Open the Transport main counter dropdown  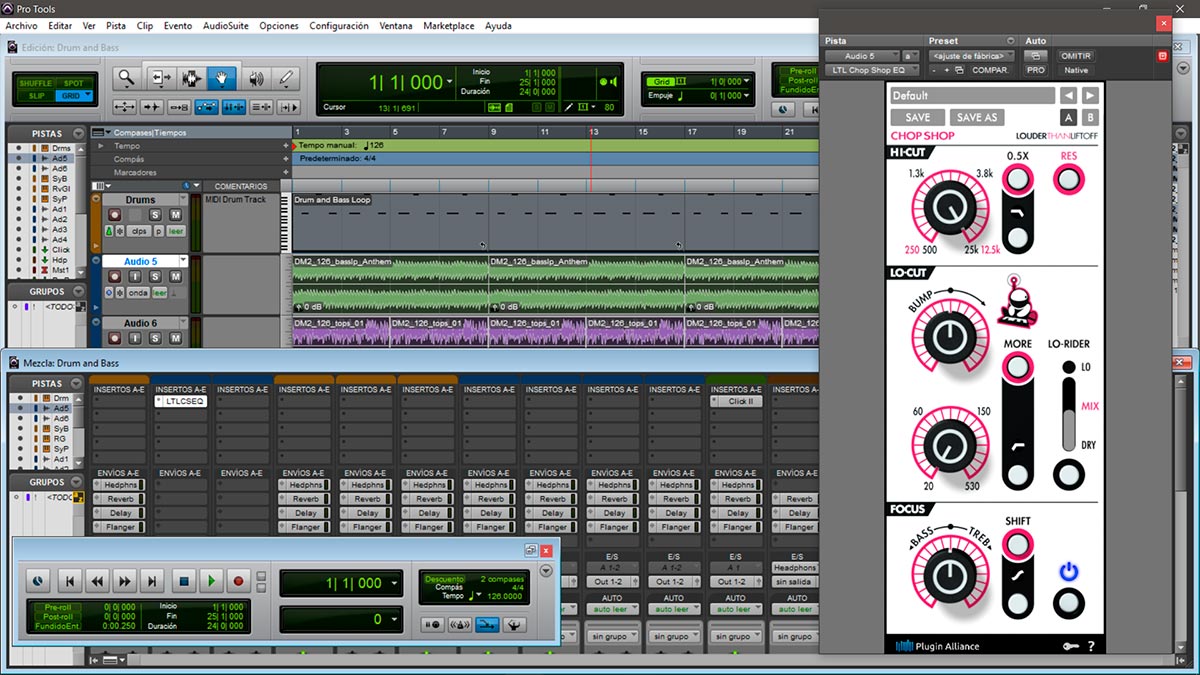[396, 583]
